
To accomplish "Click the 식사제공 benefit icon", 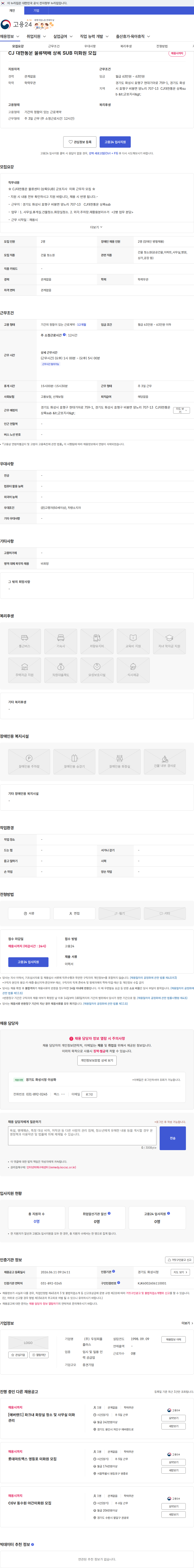I will tap(133, 670).
